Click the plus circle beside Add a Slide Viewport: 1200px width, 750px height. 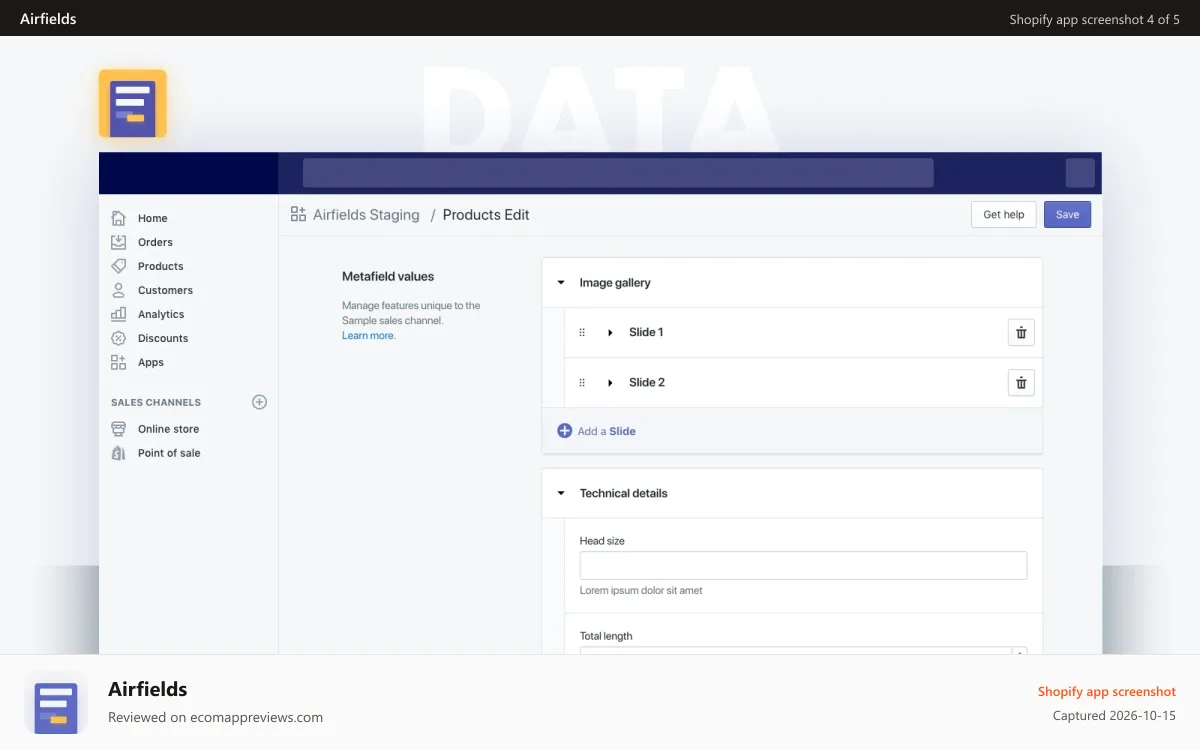click(x=565, y=431)
